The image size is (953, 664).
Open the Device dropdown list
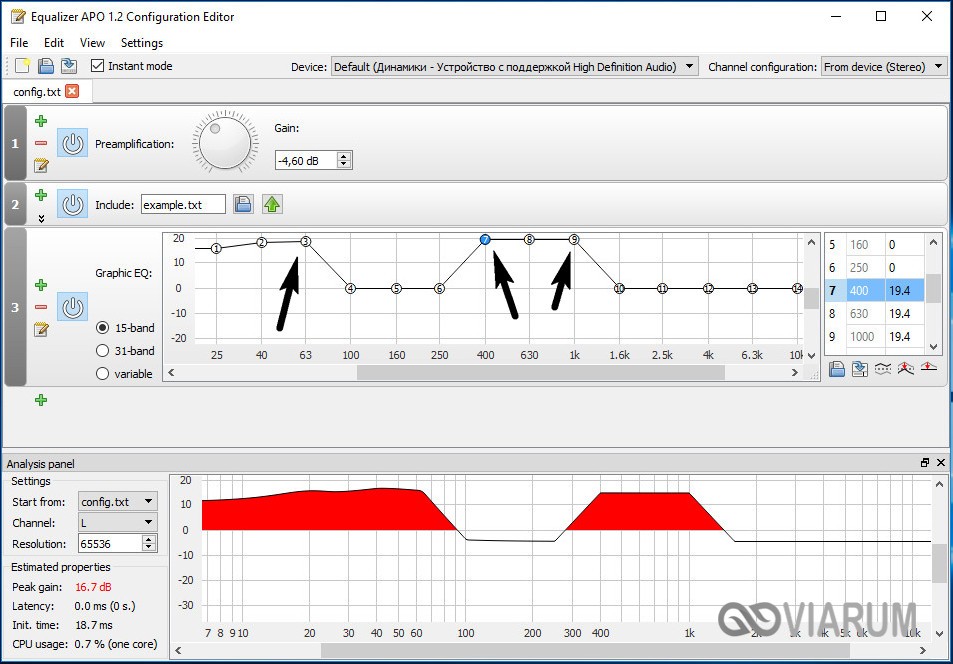(x=515, y=67)
